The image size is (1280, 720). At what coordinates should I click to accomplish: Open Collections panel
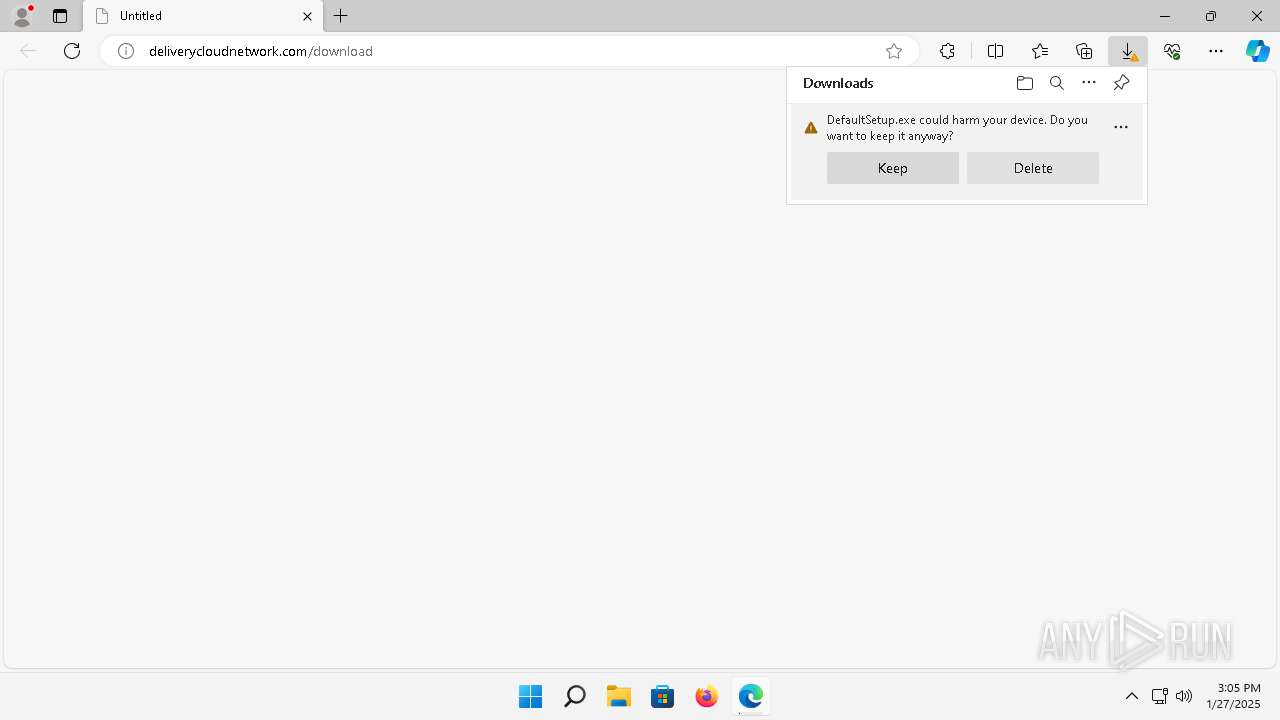pyautogui.click(x=1084, y=51)
